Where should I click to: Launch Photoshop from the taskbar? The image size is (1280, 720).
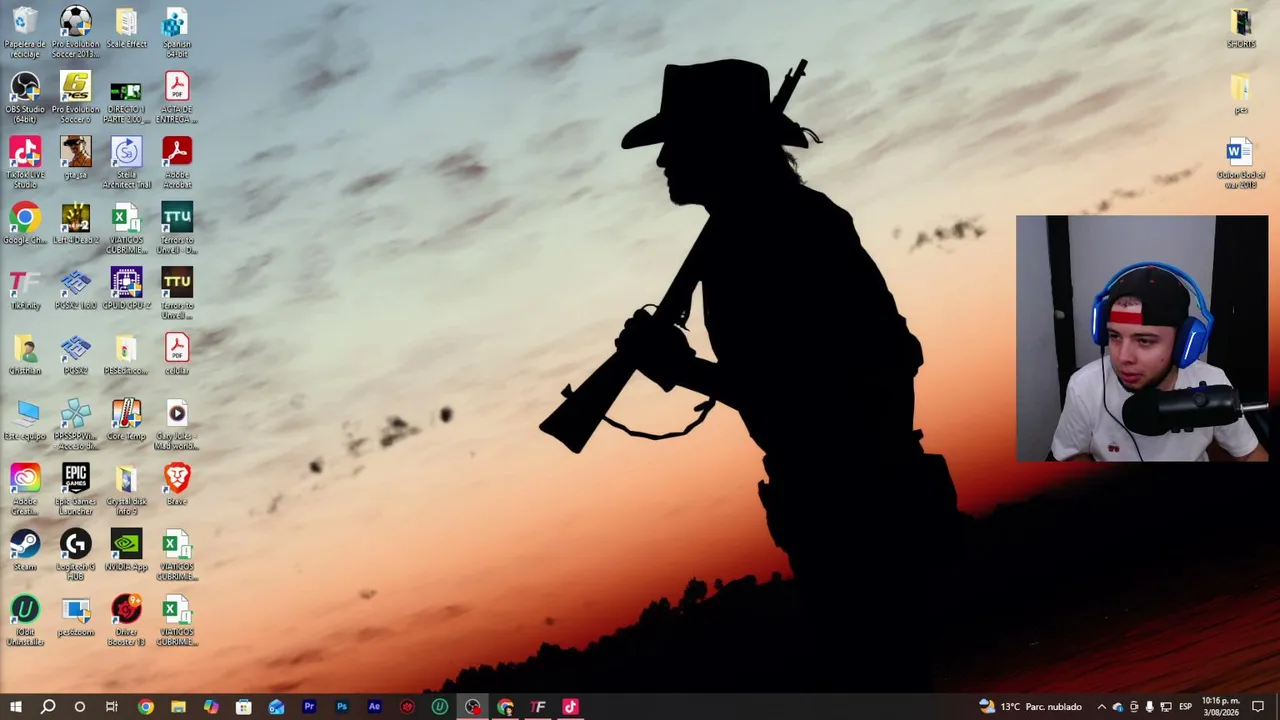click(x=342, y=707)
